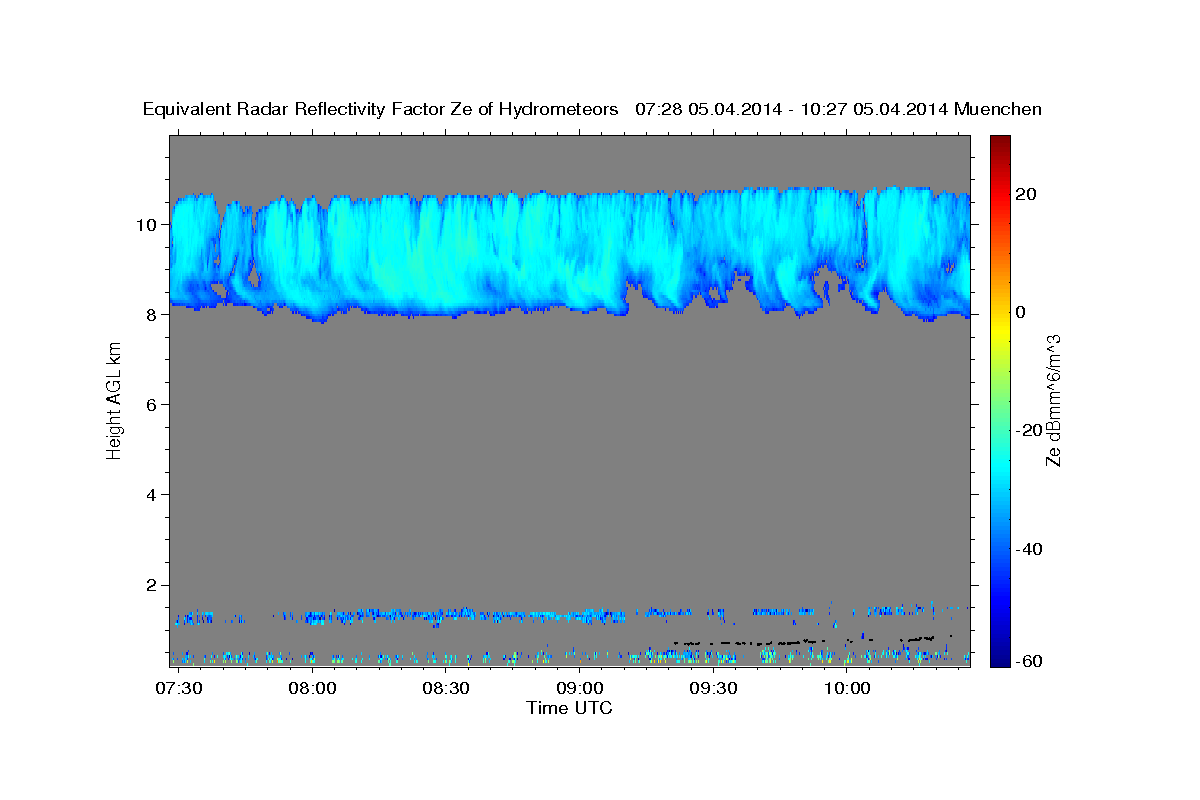Click the plot title 'Equivalent Radar Reflectivity Factor Ze of Hydrometeors'

click(x=381, y=109)
